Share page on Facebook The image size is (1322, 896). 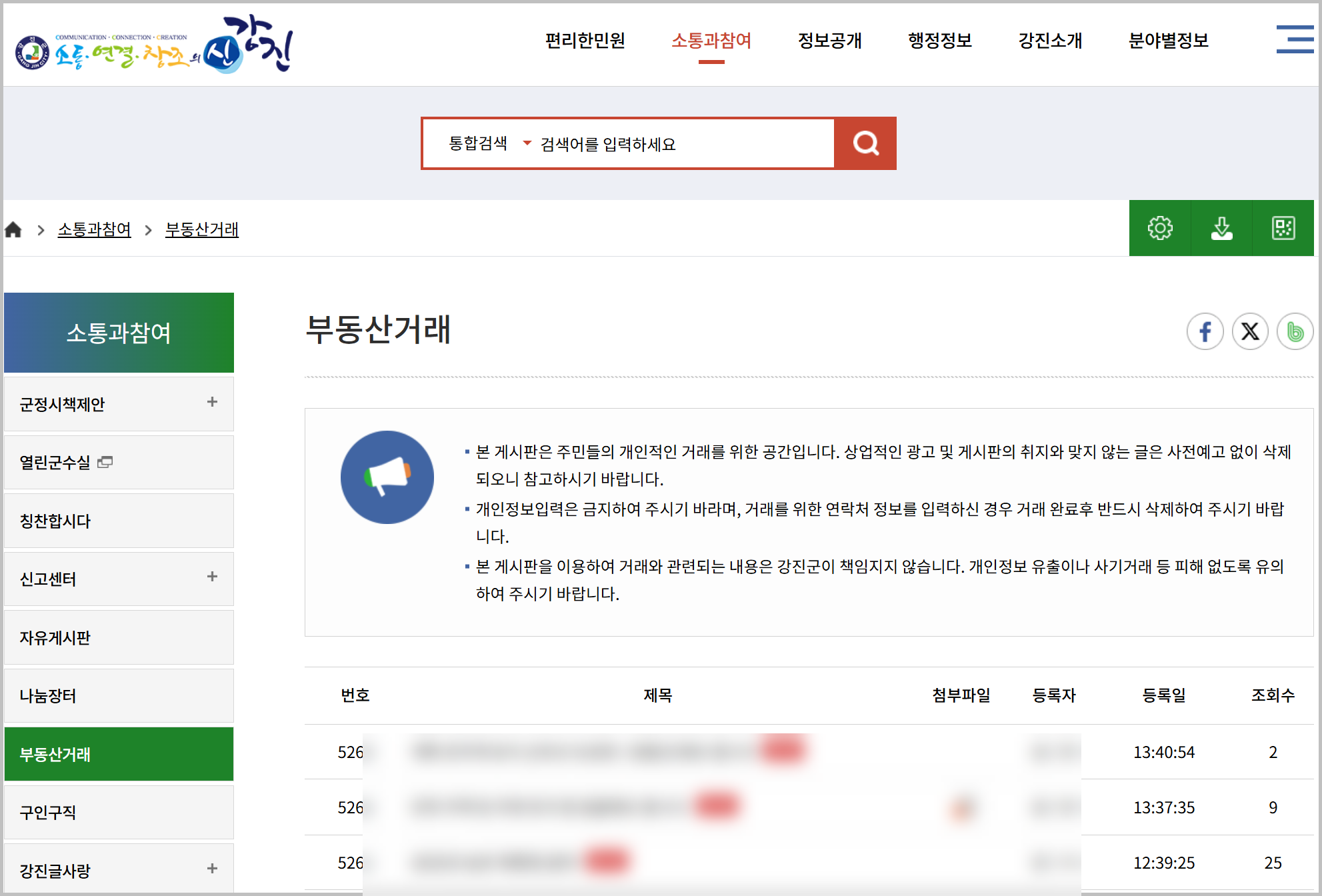pyautogui.click(x=1205, y=331)
